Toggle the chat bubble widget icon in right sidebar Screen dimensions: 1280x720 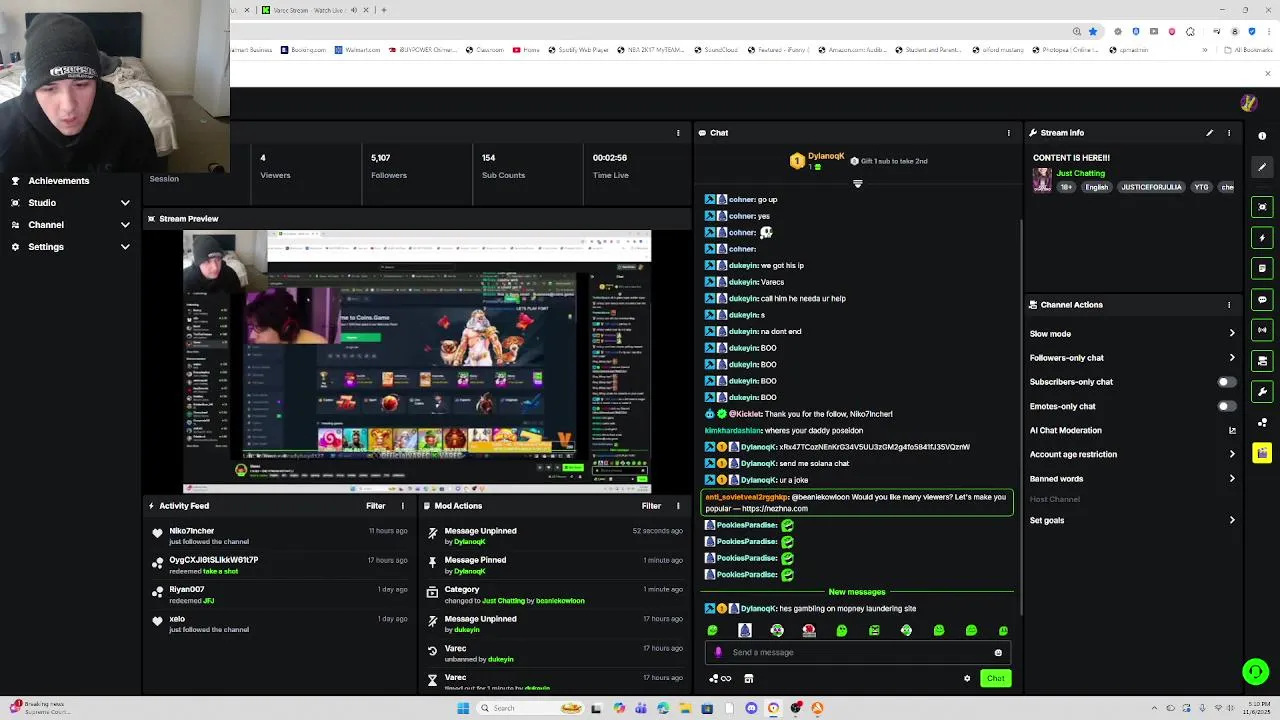[1262, 299]
